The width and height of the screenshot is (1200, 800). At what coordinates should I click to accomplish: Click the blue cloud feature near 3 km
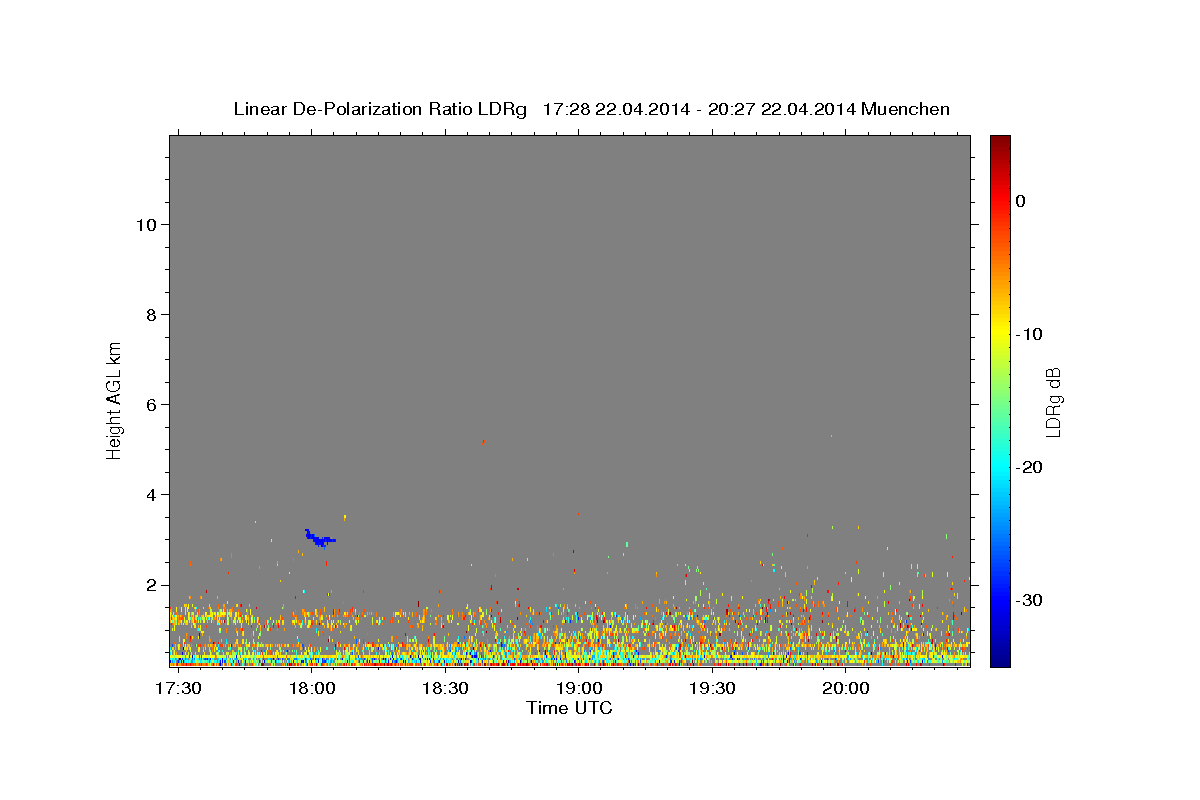coord(320,539)
